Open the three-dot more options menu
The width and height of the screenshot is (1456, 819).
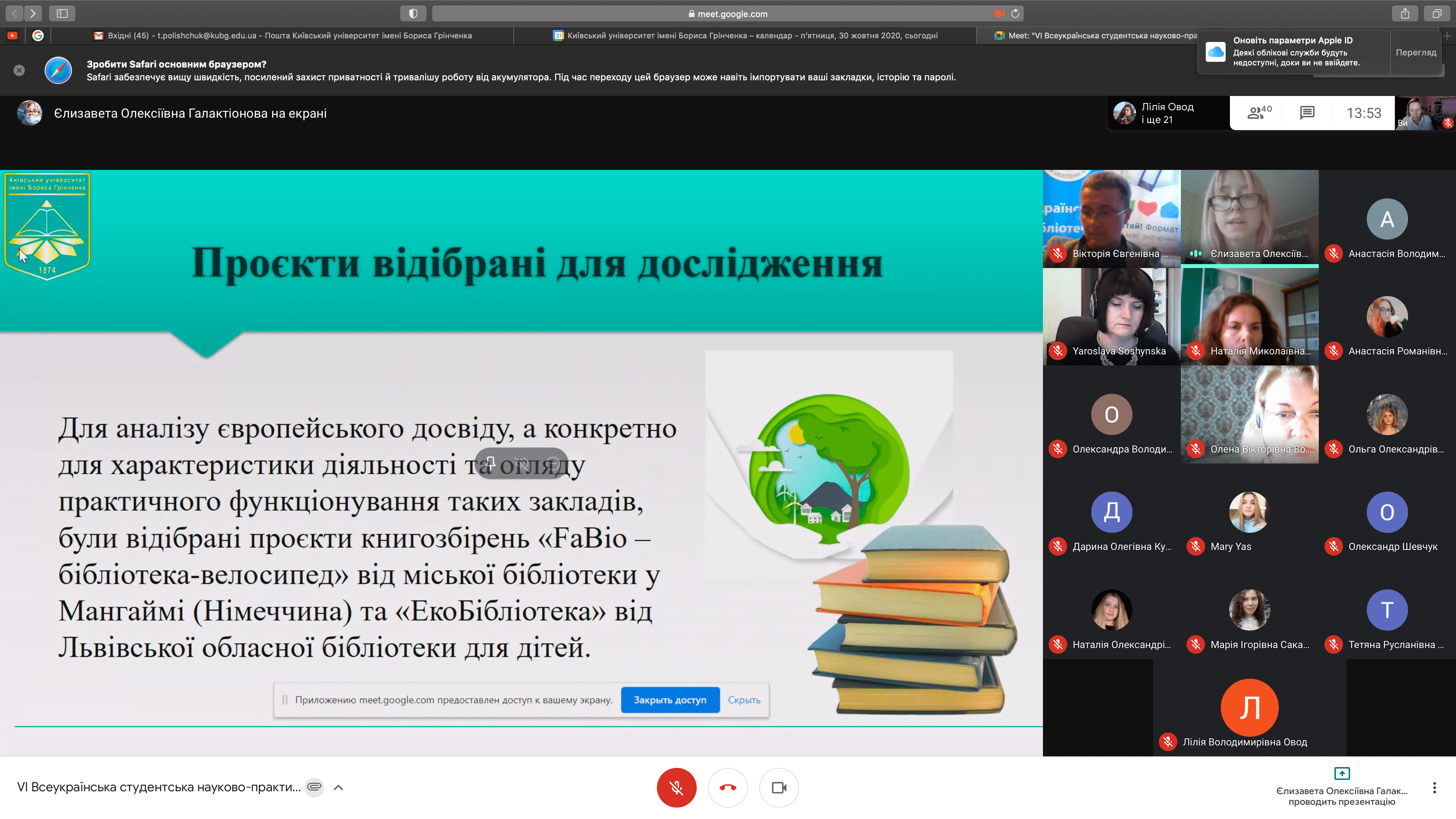pyautogui.click(x=1434, y=787)
